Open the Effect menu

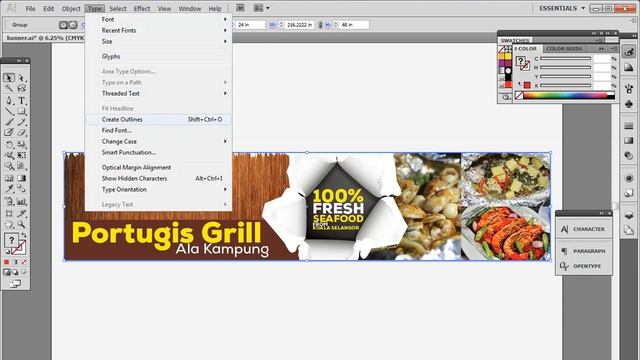142,8
